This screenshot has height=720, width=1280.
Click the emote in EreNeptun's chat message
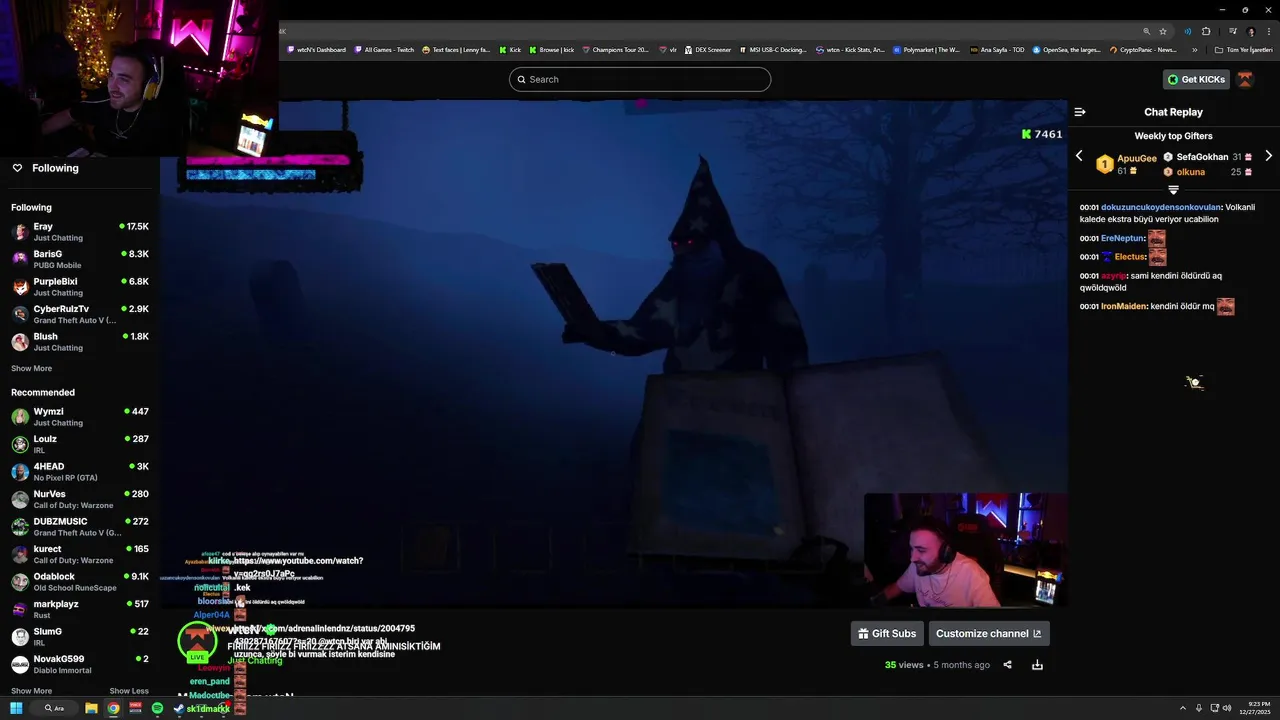pos(1157,238)
